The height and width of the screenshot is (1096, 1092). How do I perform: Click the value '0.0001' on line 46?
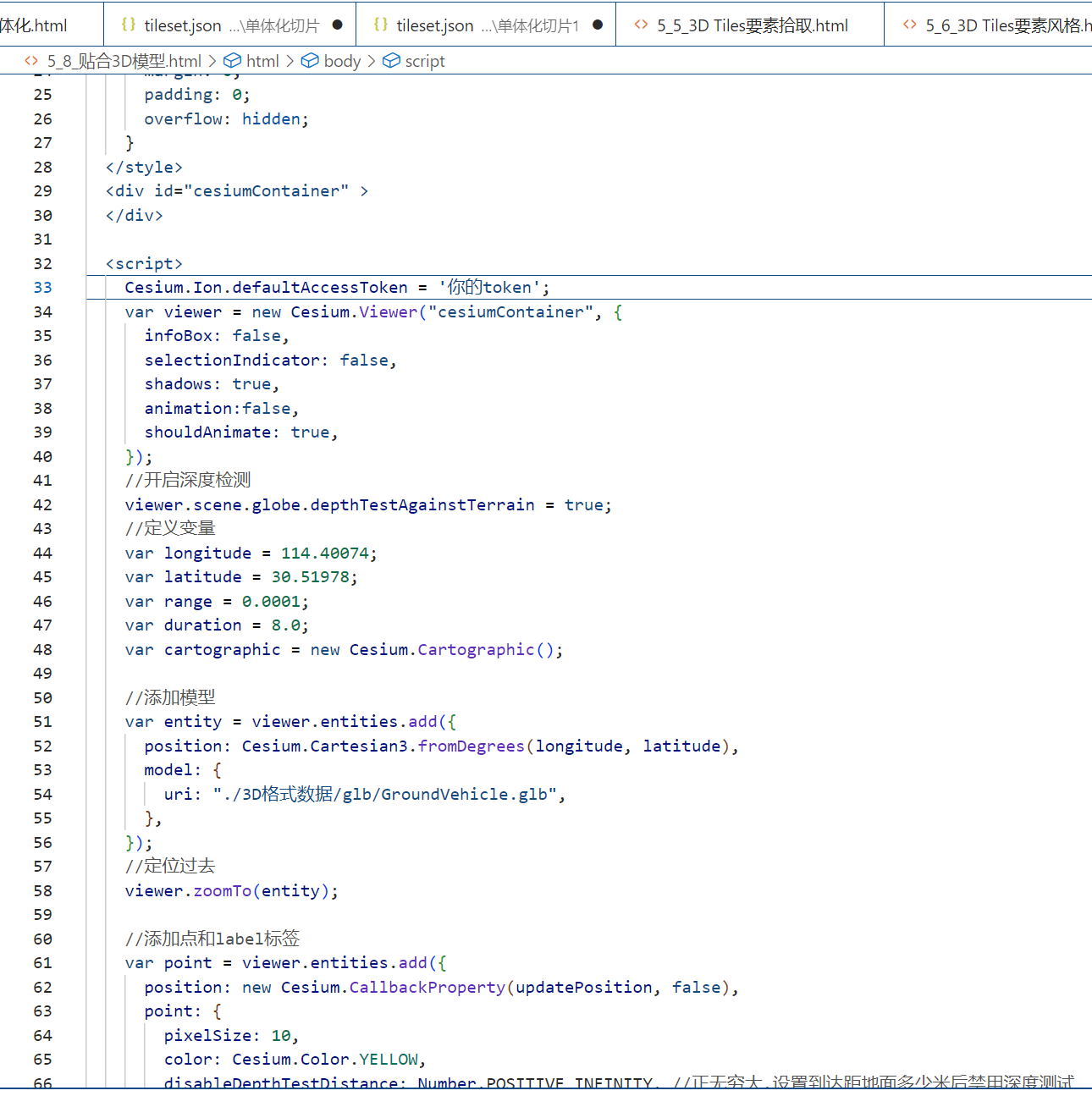271,602
